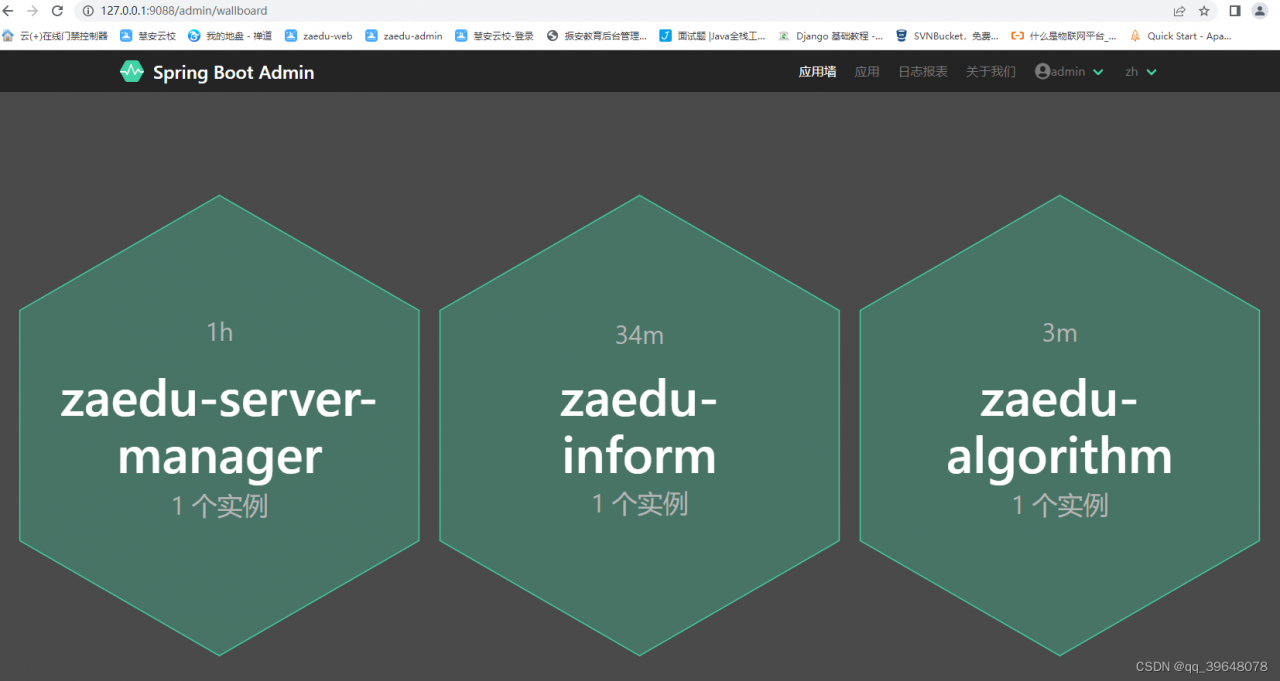The width and height of the screenshot is (1280, 681).
Task: Expand the zh language dropdown
Action: pos(1141,72)
